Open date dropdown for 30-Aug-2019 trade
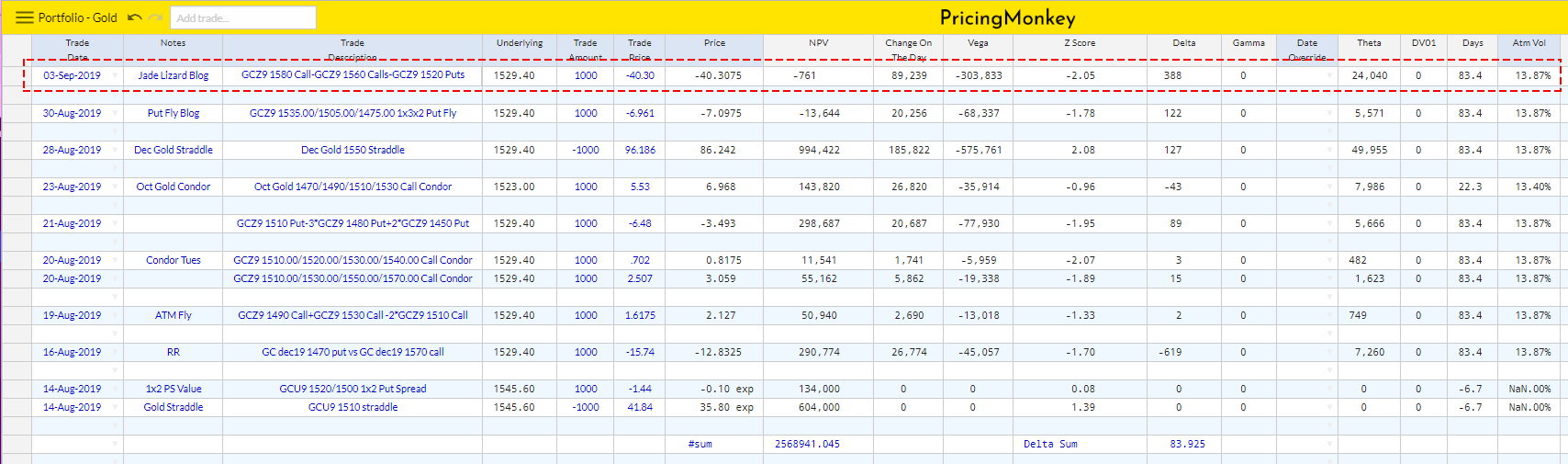The image size is (1568, 464). (x=115, y=113)
